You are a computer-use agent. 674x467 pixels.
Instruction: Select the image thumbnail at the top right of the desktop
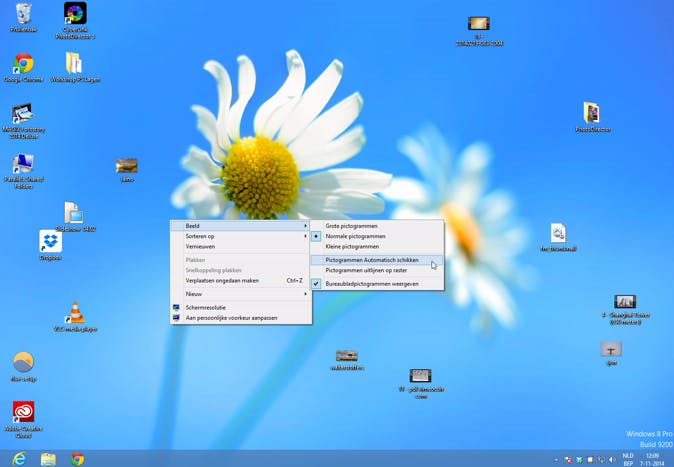(x=479, y=31)
